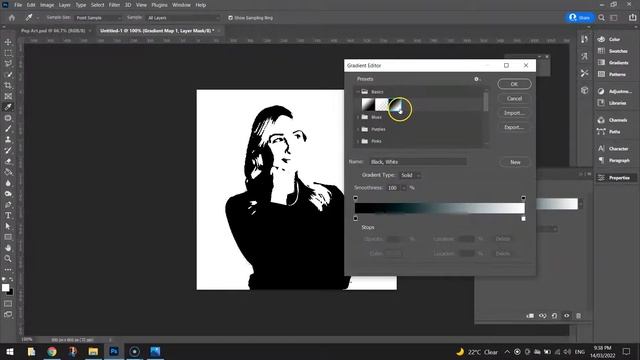Open the Layer menu
Image resolution: width=640 pixels, height=360 pixels.
(x=64, y=5)
